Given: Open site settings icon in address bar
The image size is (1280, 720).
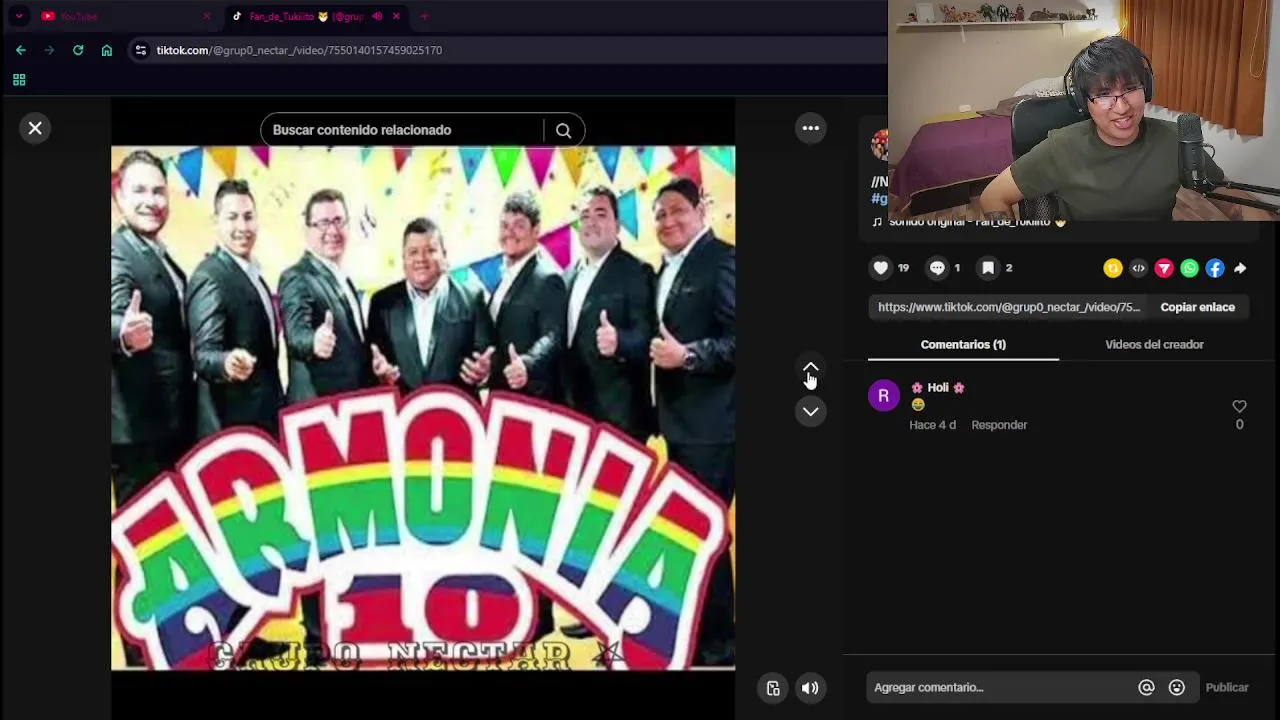Looking at the screenshot, I should coord(141,50).
